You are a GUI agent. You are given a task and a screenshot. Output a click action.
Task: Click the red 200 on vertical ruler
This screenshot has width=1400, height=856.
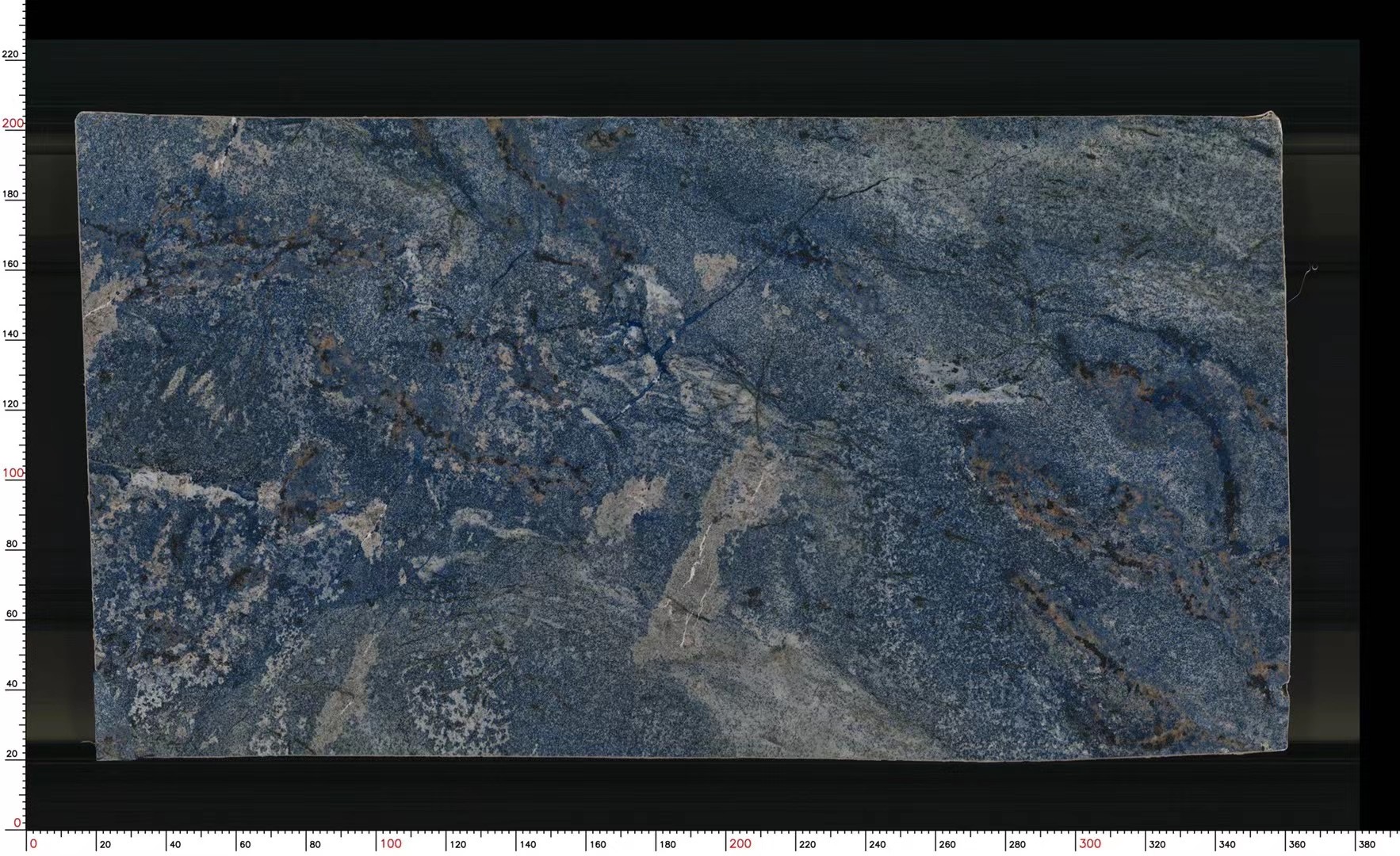click(13, 123)
